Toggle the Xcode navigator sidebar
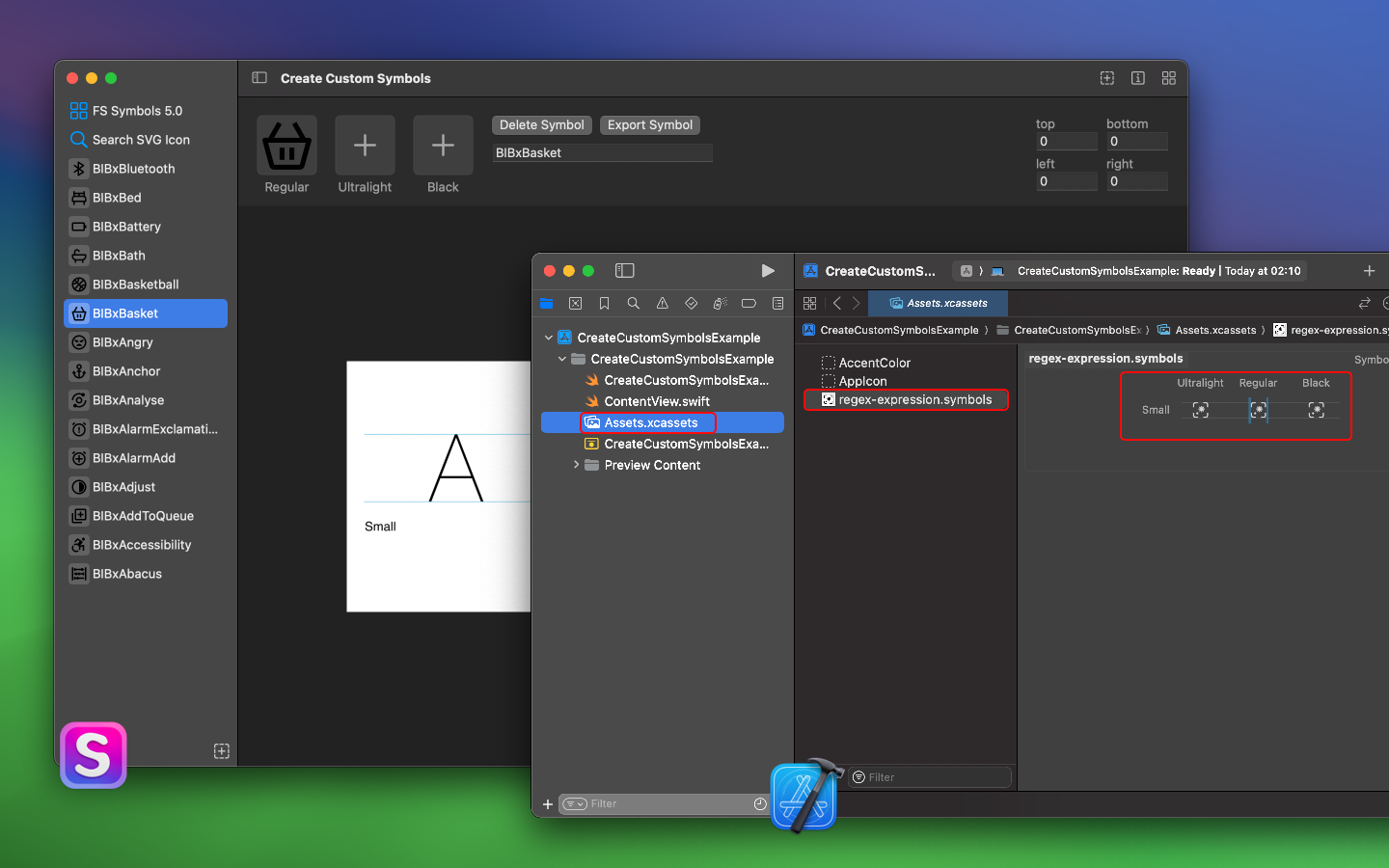Image resolution: width=1389 pixels, height=868 pixels. (625, 271)
